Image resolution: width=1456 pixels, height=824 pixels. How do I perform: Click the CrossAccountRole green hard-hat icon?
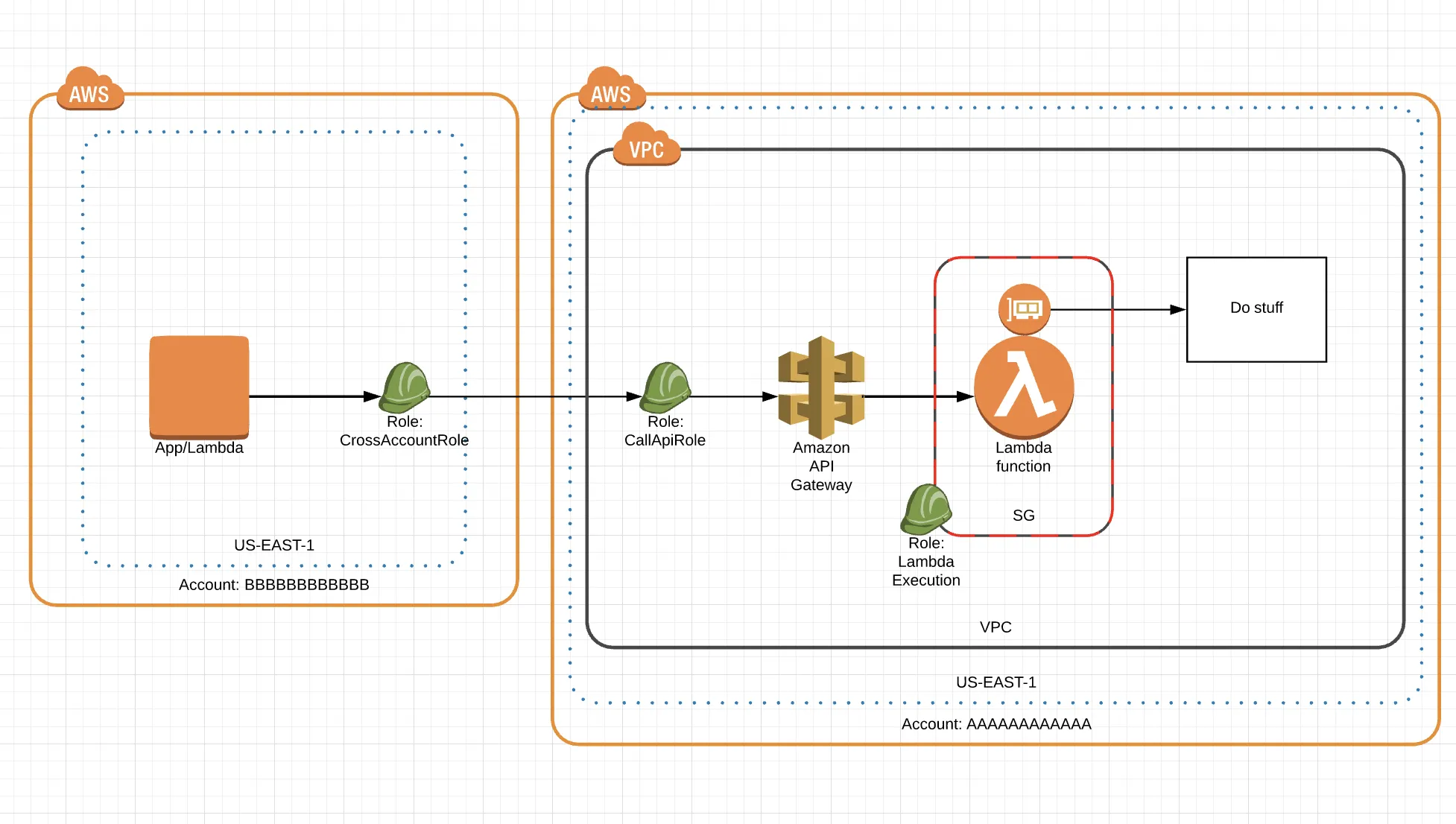(404, 387)
